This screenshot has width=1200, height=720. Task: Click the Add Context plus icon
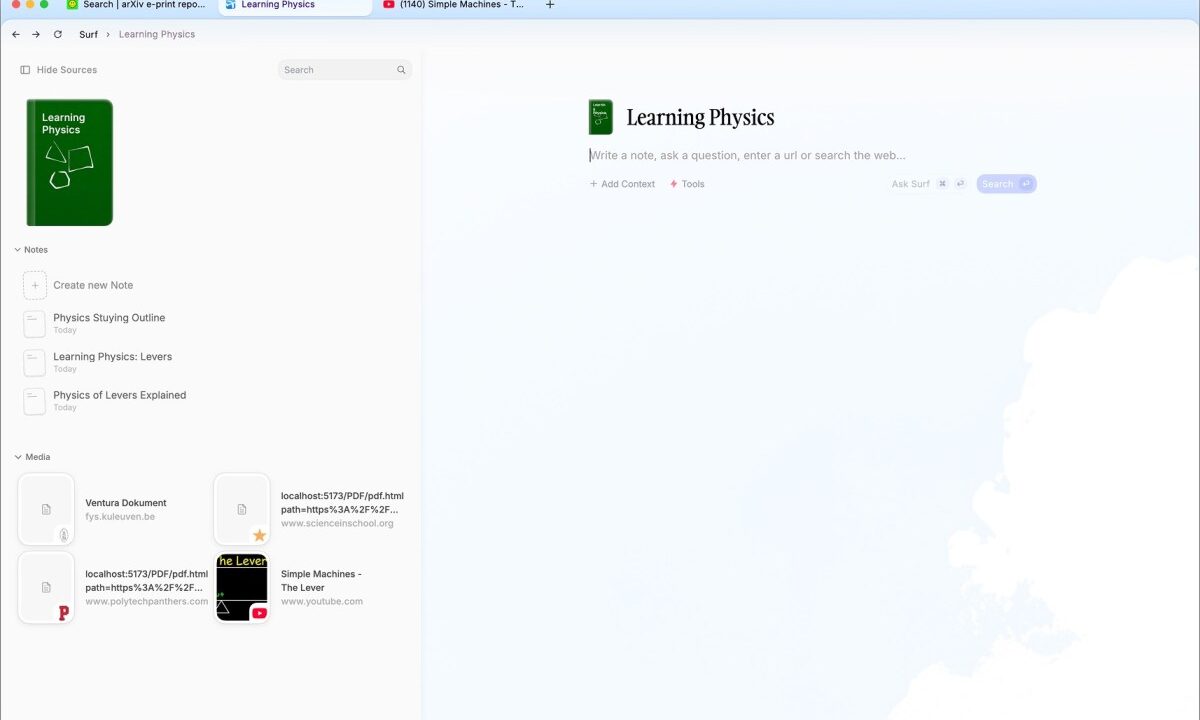593,184
